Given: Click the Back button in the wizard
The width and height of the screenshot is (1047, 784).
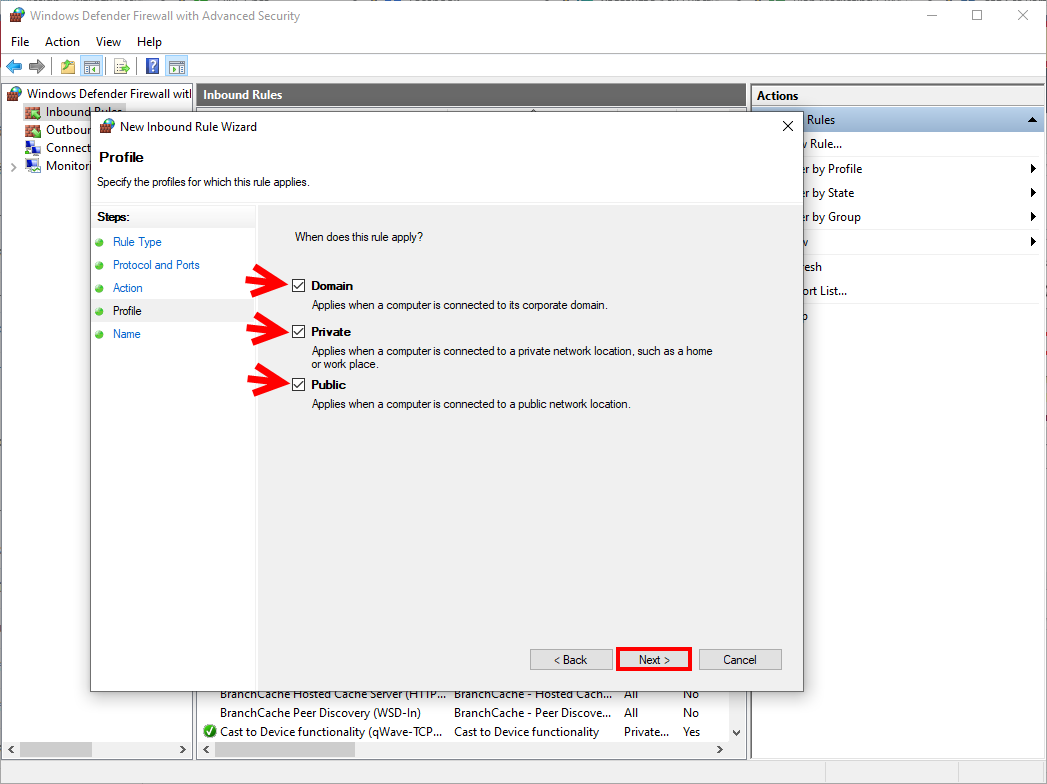Looking at the screenshot, I should (x=571, y=660).
